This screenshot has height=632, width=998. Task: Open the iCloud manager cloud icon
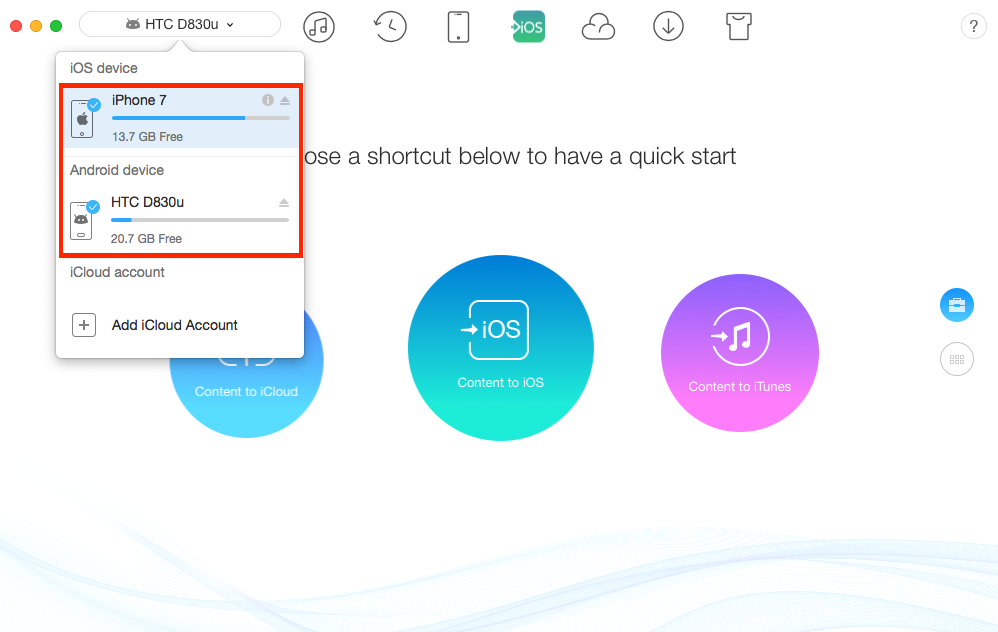pyautogui.click(x=598, y=27)
